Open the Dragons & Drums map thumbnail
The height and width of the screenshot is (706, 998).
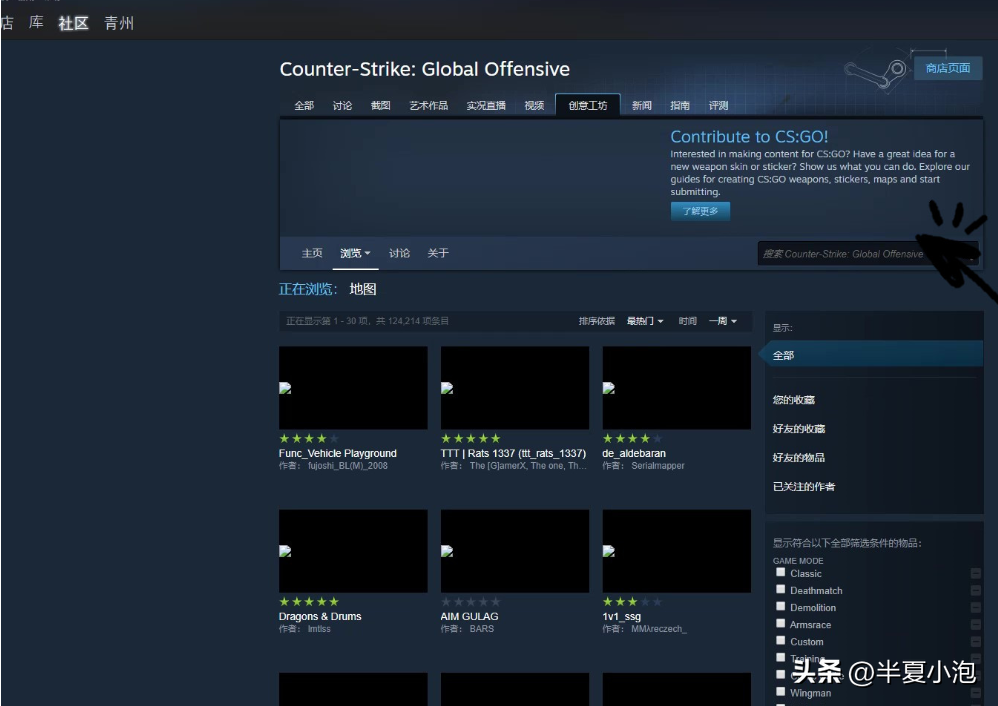click(353, 551)
